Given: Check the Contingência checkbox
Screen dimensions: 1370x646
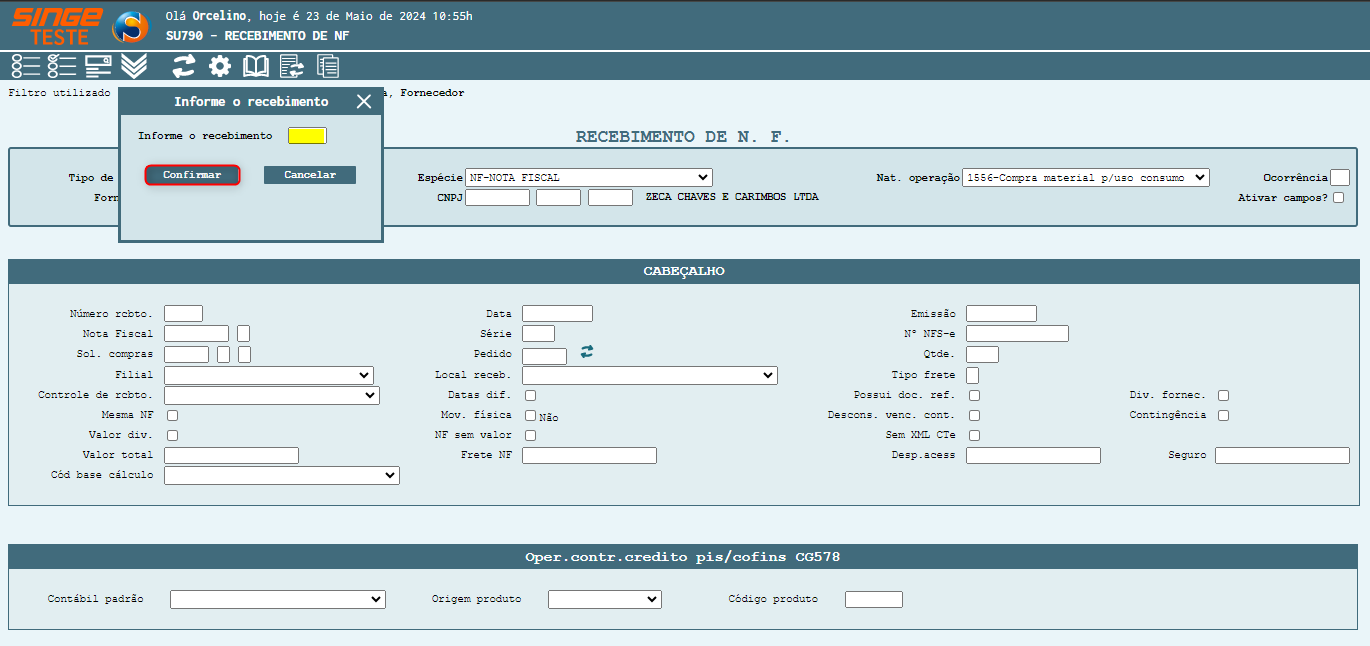Looking at the screenshot, I should (x=1223, y=415).
